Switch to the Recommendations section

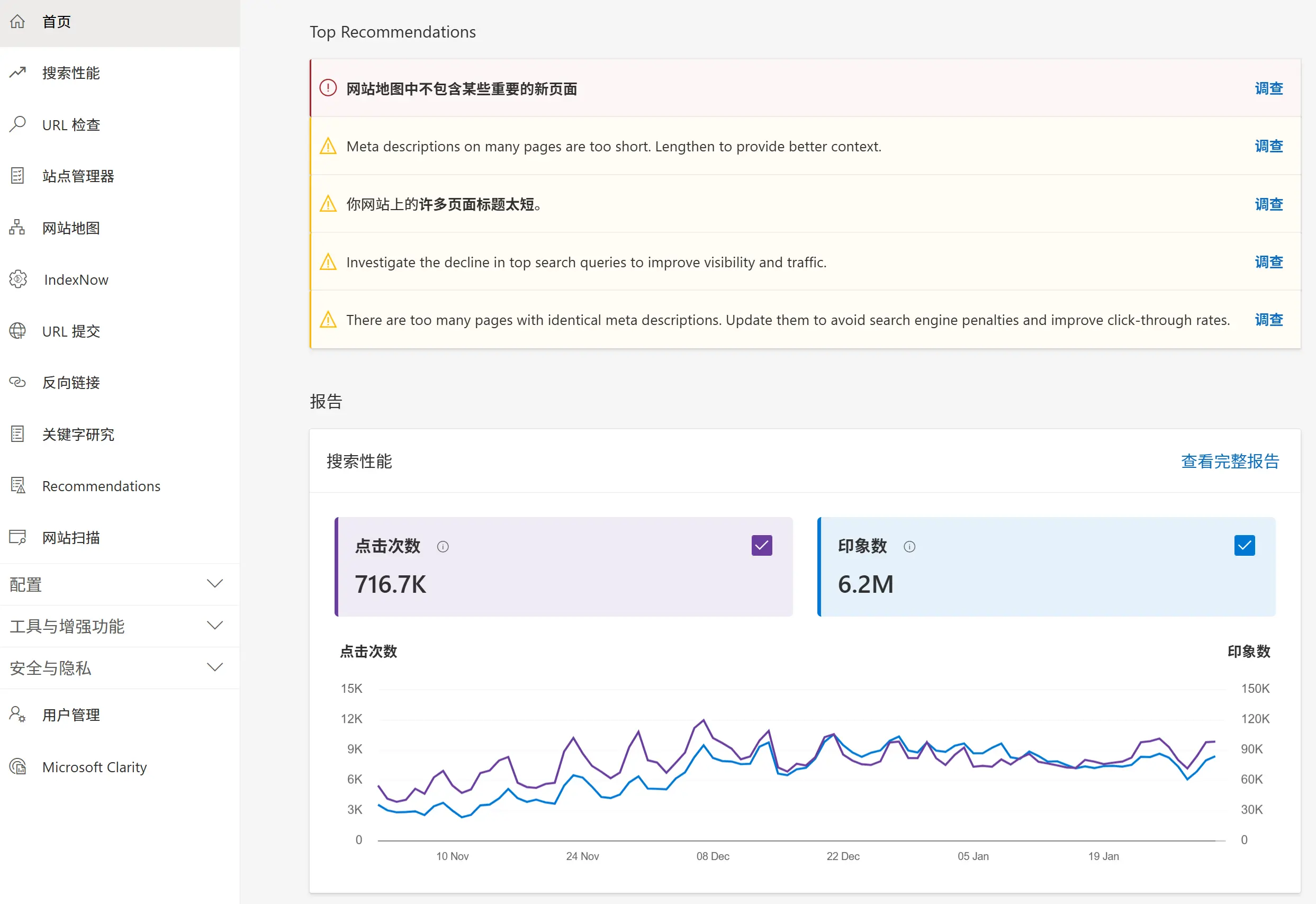tap(101, 485)
